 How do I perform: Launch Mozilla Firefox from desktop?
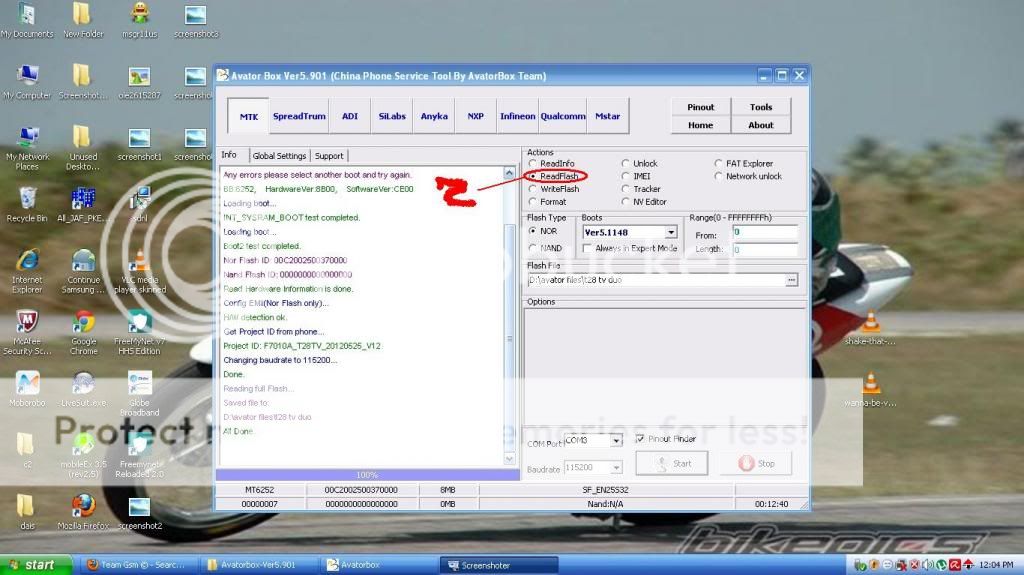click(83, 512)
